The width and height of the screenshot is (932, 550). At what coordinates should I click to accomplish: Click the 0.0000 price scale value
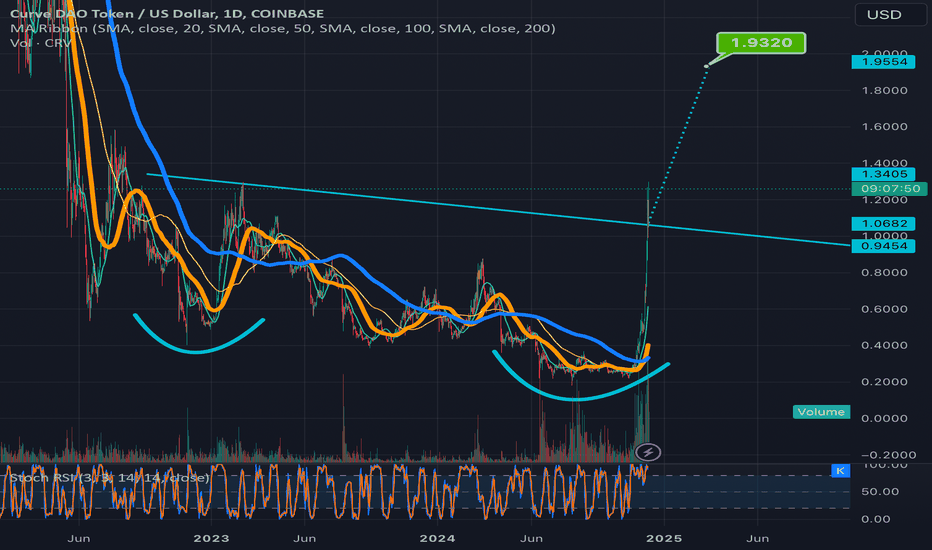pos(884,418)
